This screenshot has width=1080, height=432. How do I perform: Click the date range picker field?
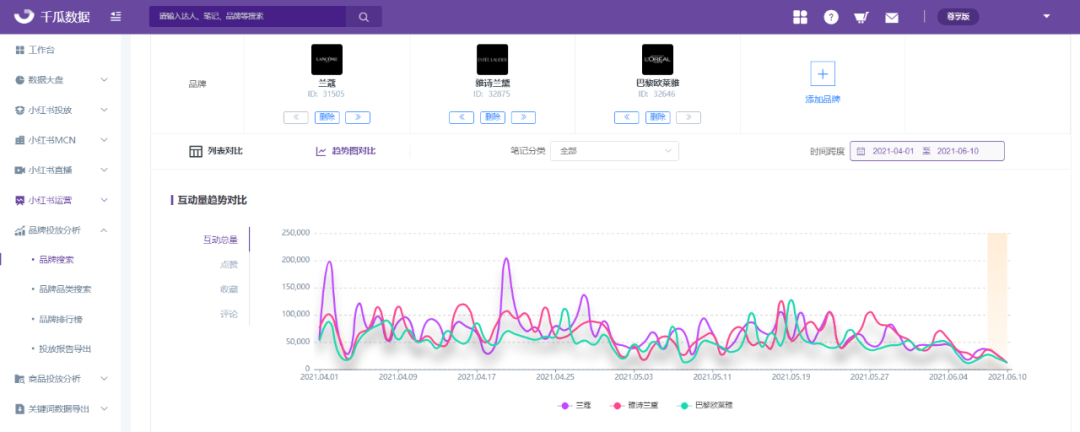click(927, 151)
